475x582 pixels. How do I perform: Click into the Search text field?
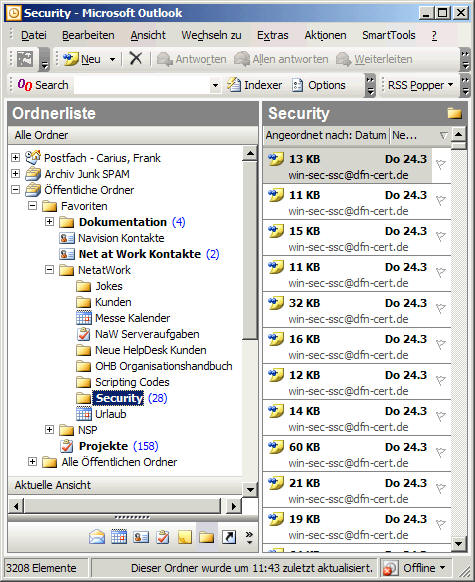pyautogui.click(x=142, y=85)
